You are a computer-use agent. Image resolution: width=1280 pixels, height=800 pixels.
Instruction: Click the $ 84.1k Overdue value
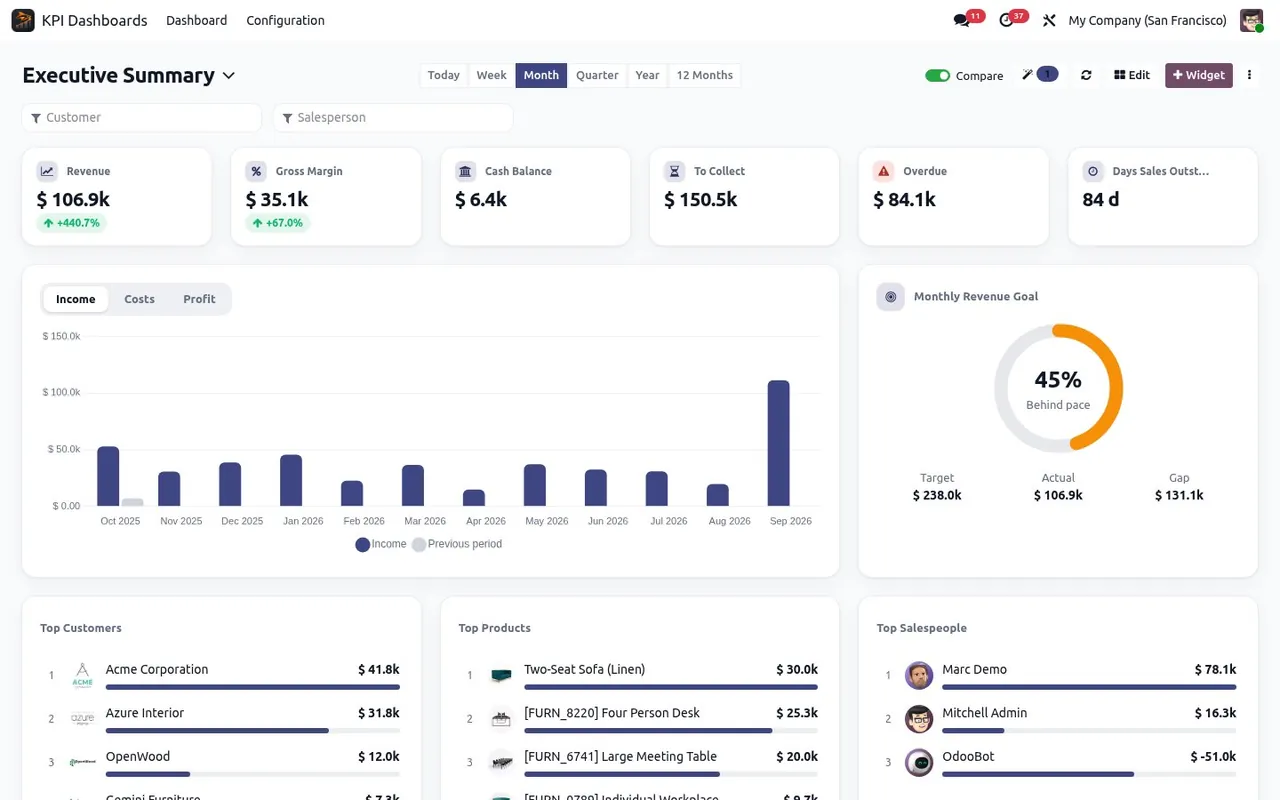[x=904, y=200]
